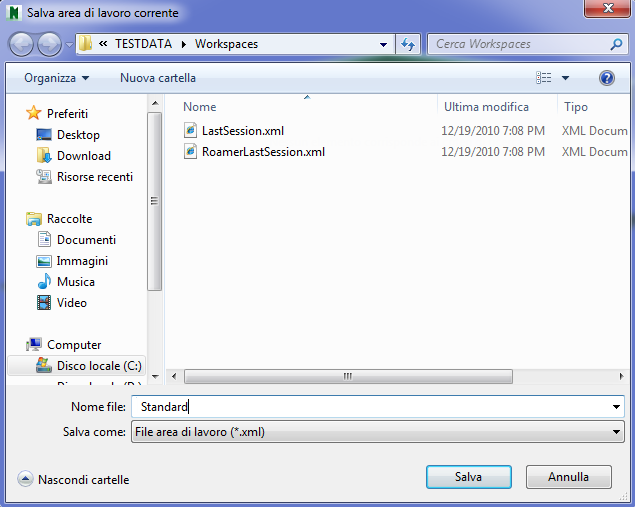Click the Disco locale (C:) drive icon

click(x=44, y=365)
